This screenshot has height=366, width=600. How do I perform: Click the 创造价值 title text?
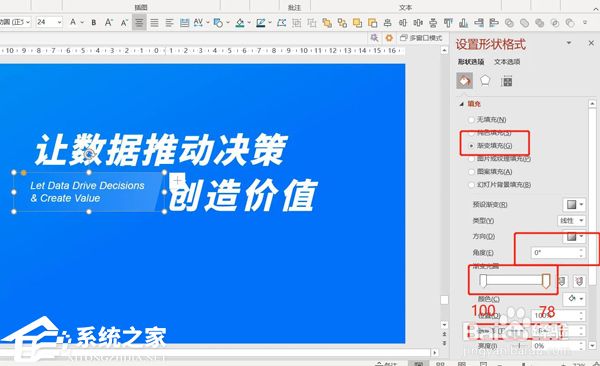(x=243, y=195)
